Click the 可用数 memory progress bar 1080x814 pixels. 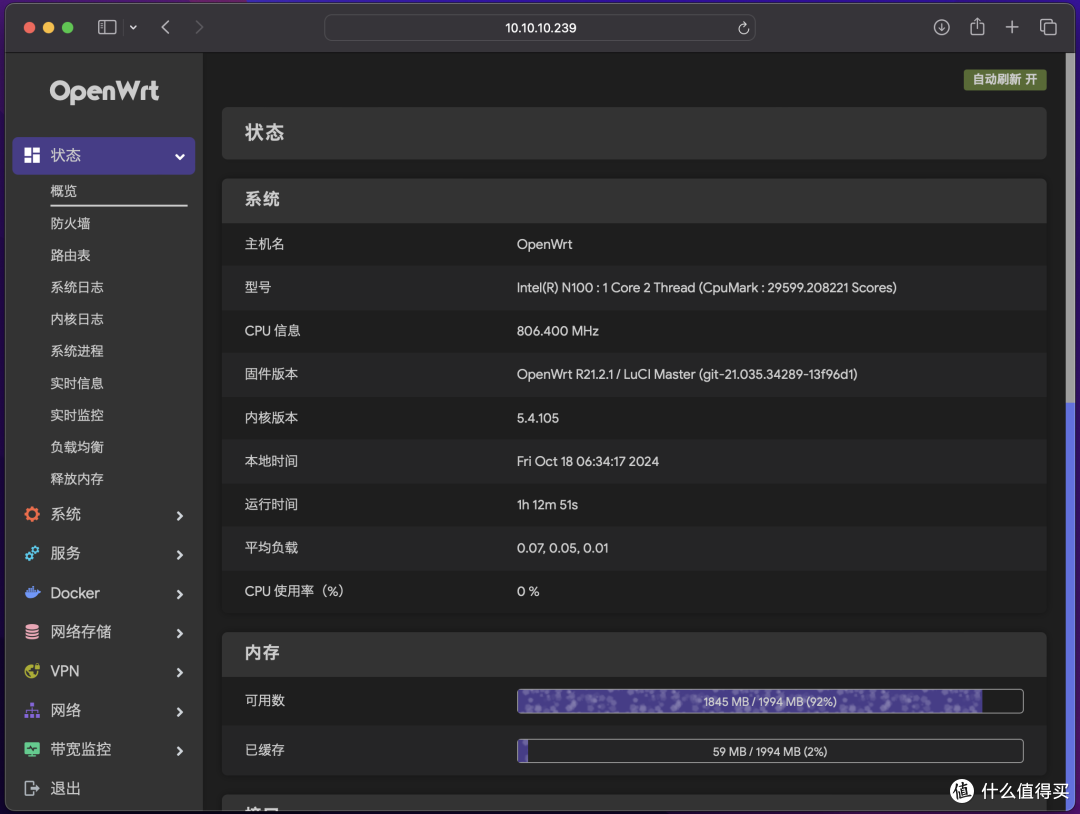point(770,701)
